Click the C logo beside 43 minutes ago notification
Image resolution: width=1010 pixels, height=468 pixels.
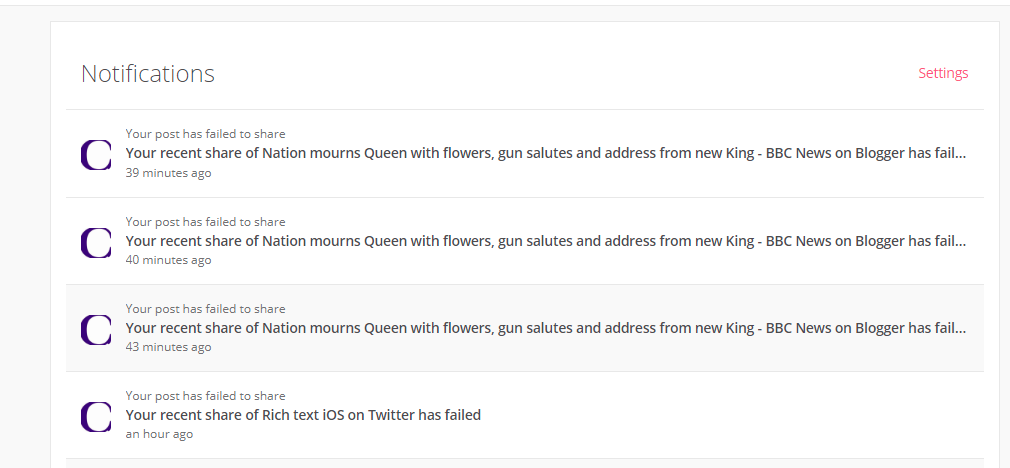click(96, 329)
